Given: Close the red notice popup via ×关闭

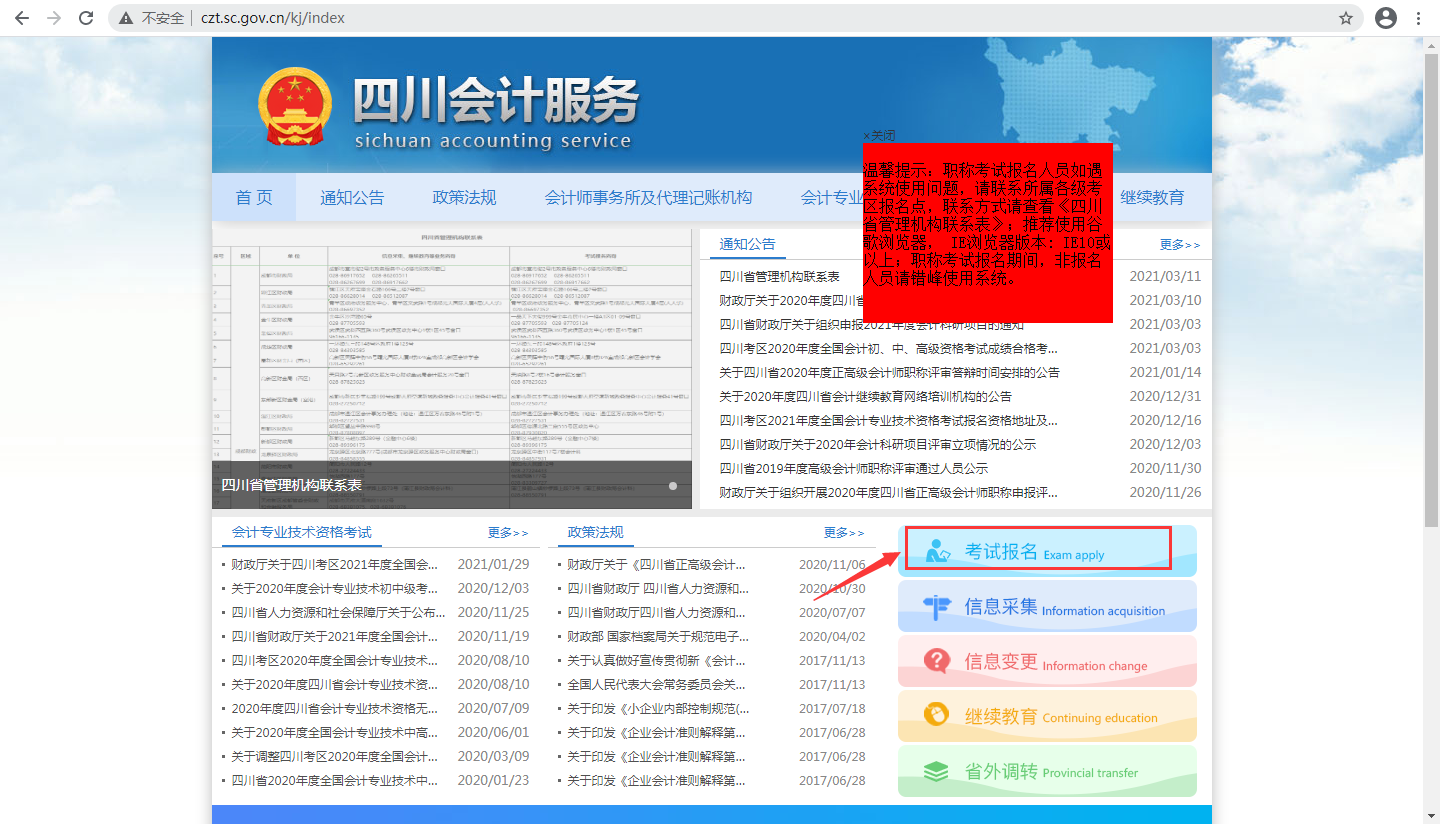Looking at the screenshot, I should [x=879, y=135].
